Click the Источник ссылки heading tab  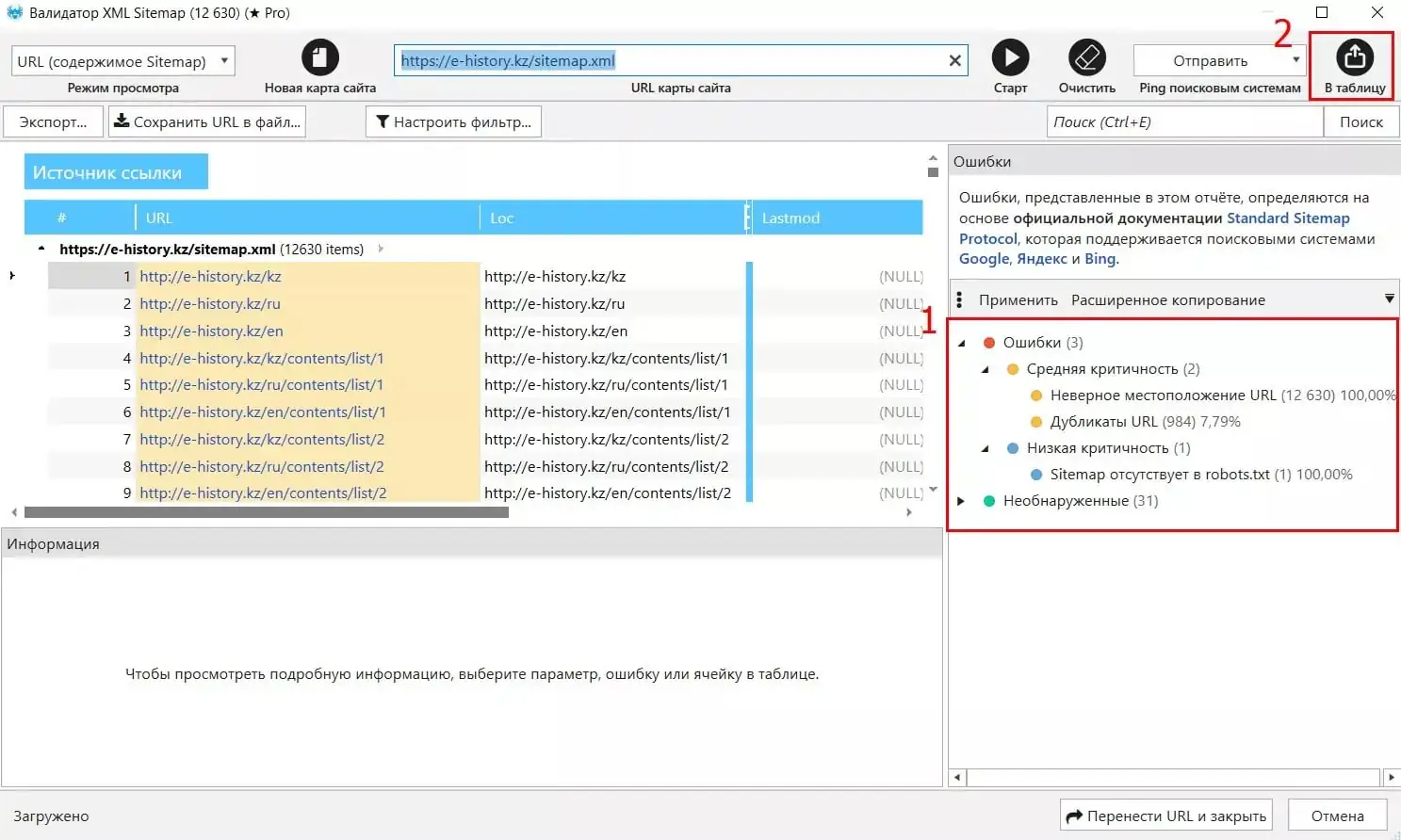tap(116, 172)
